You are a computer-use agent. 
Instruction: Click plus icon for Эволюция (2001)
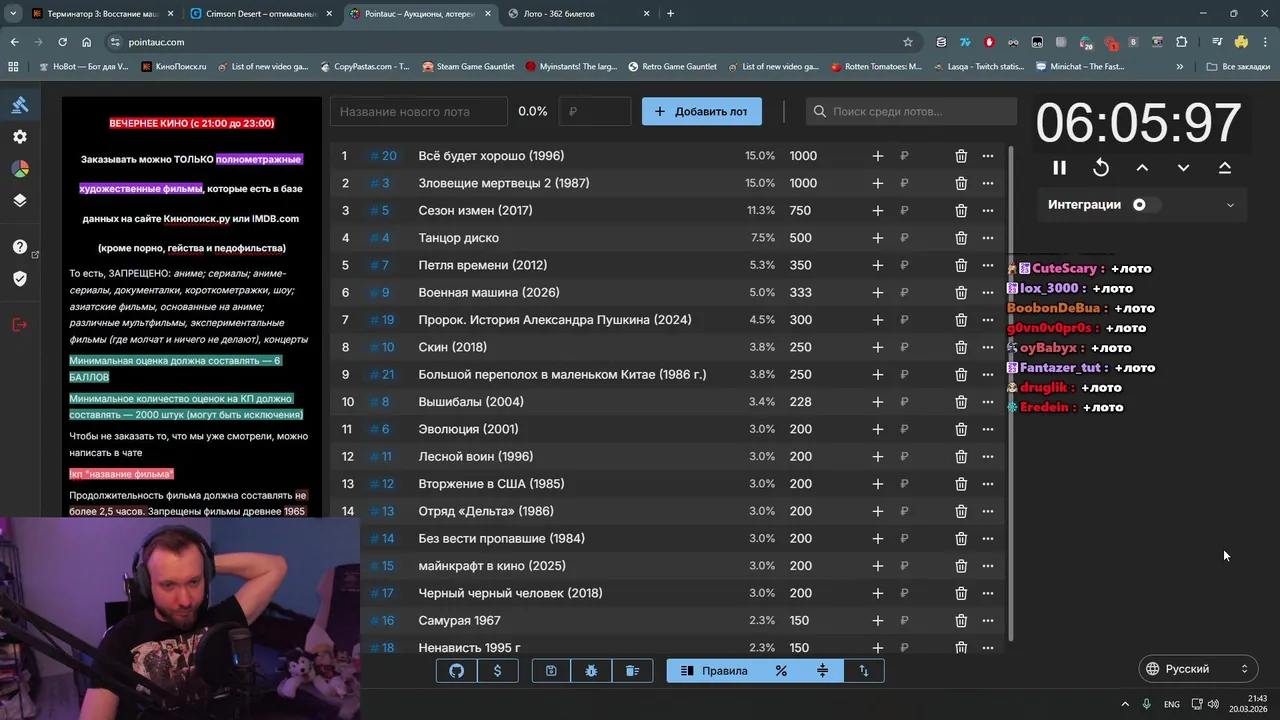[878, 429]
